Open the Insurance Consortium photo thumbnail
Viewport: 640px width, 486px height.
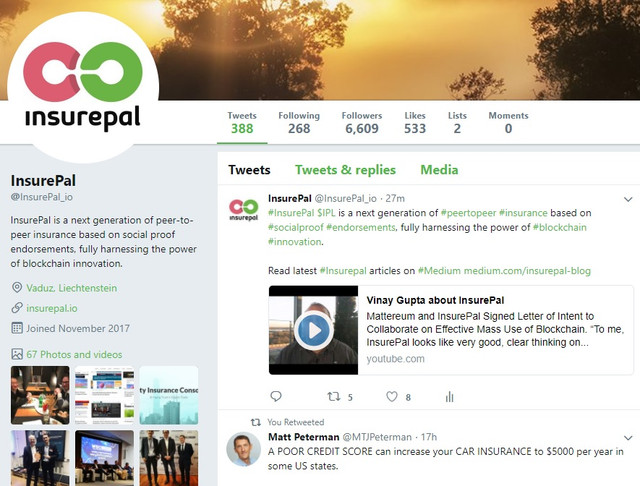coord(169,395)
